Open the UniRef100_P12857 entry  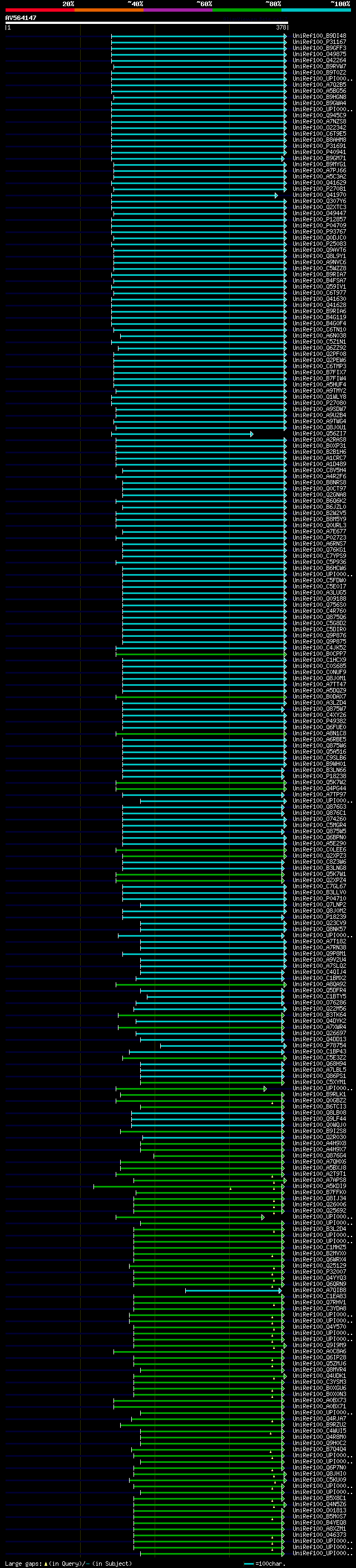tap(319, 220)
